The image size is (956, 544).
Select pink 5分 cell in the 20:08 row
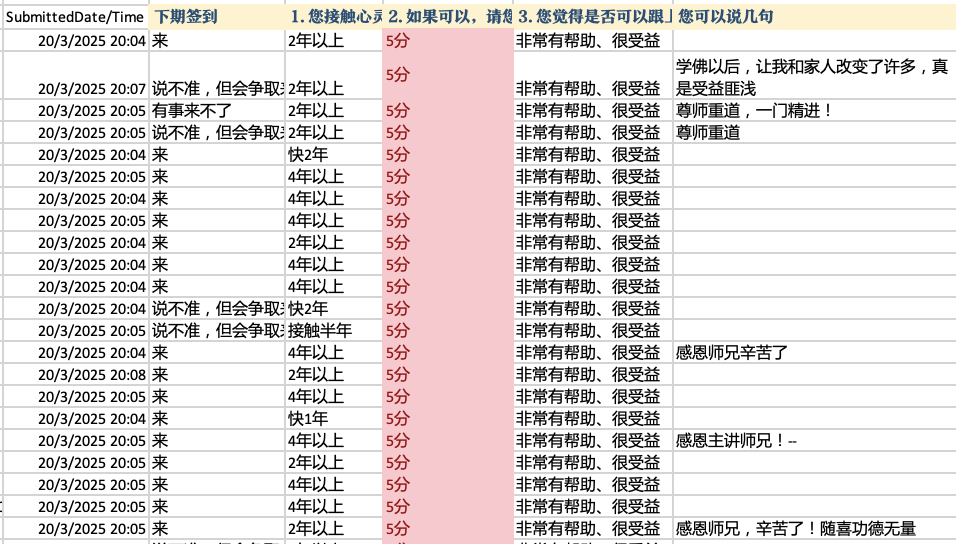pyautogui.click(x=447, y=375)
